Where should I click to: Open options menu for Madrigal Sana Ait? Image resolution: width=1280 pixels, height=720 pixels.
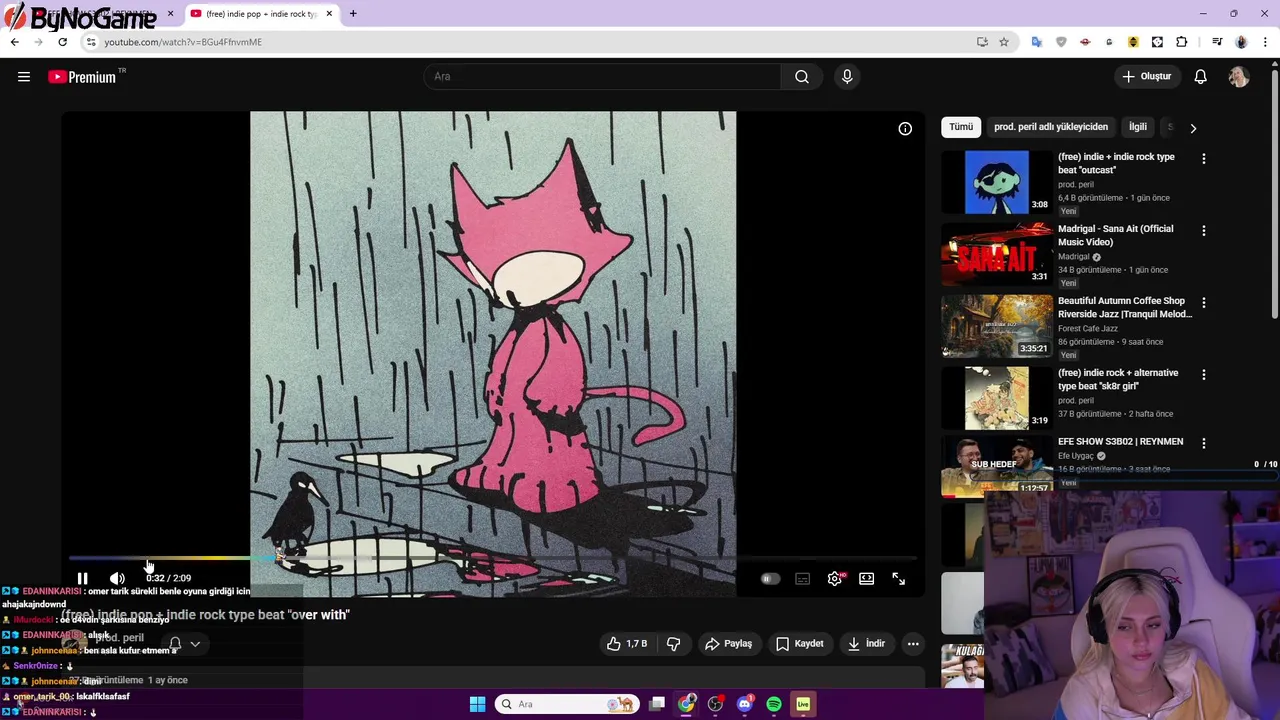click(1203, 231)
